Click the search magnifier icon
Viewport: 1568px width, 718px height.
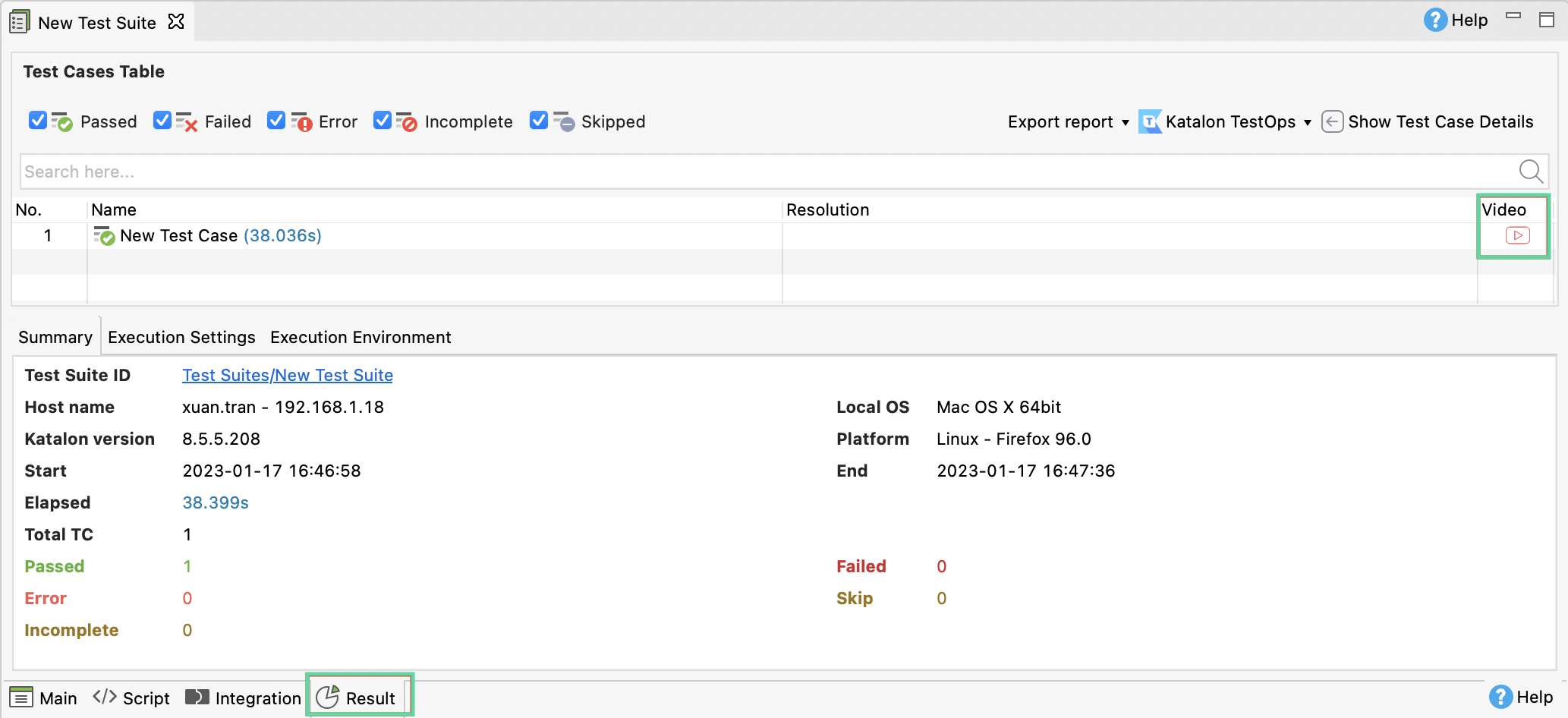coord(1530,172)
